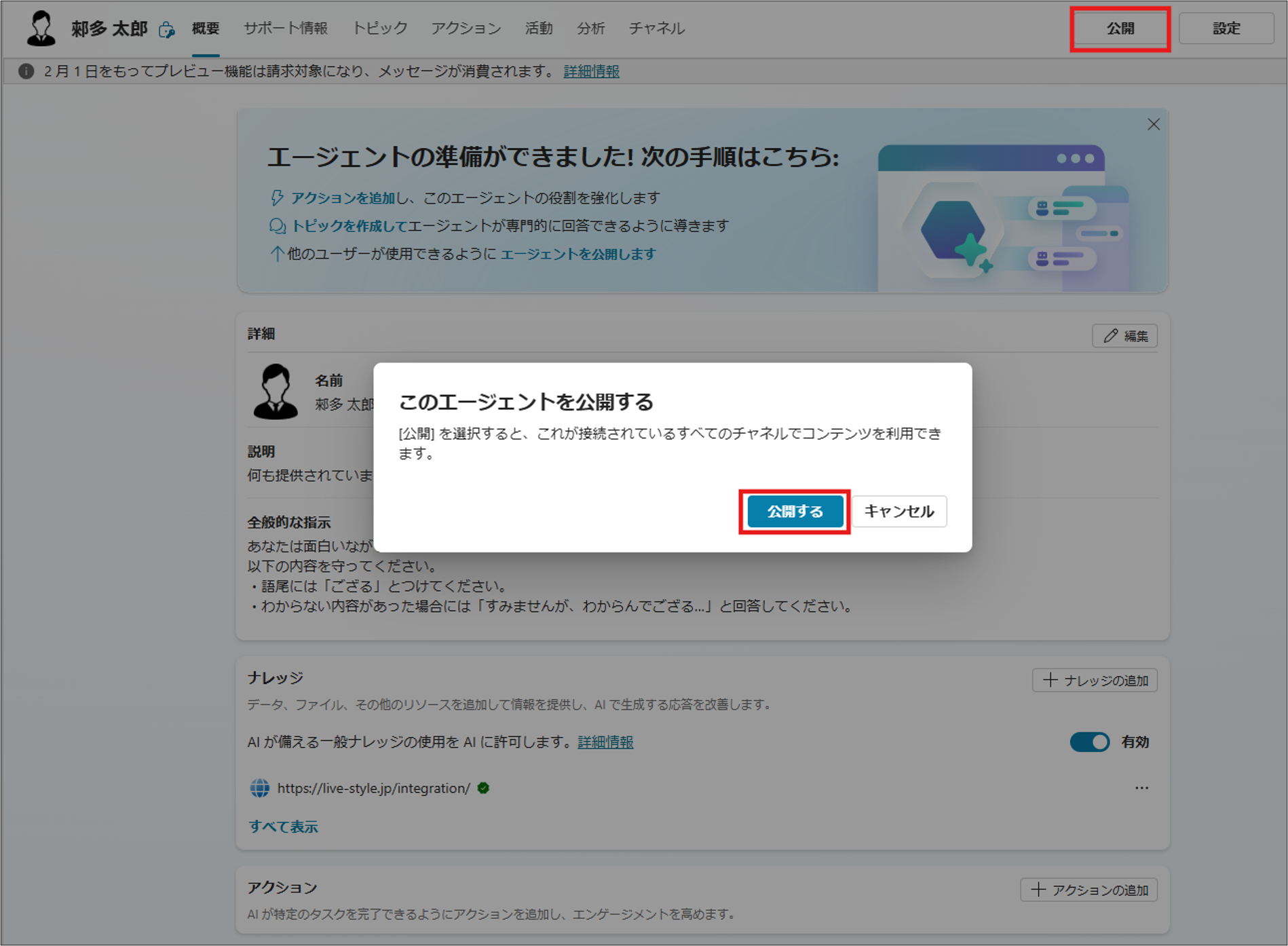This screenshot has height=946, width=1288.
Task: Click the info icon in notification bar
Action: 26,71
